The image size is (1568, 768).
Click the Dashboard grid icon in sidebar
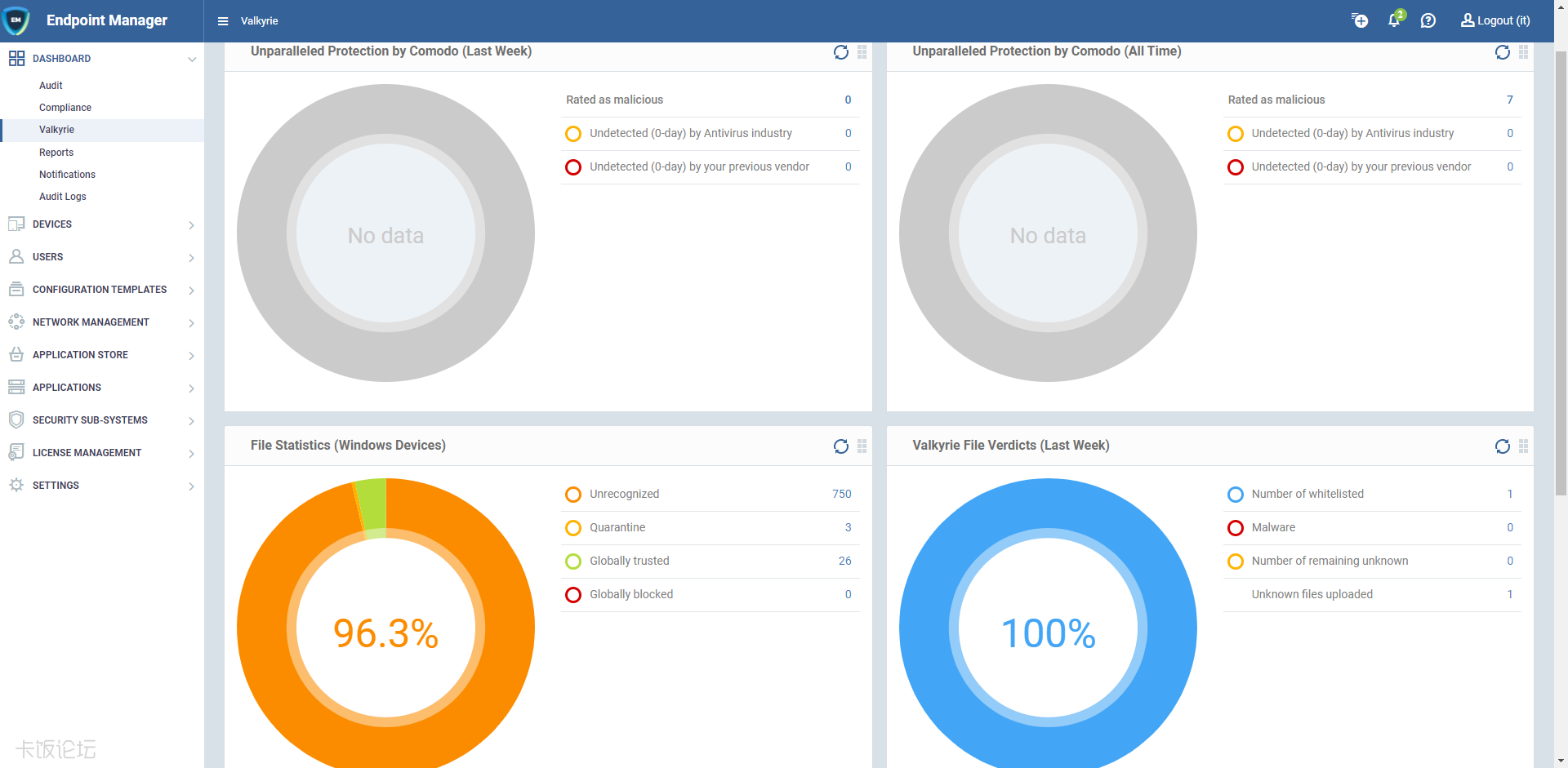16,59
